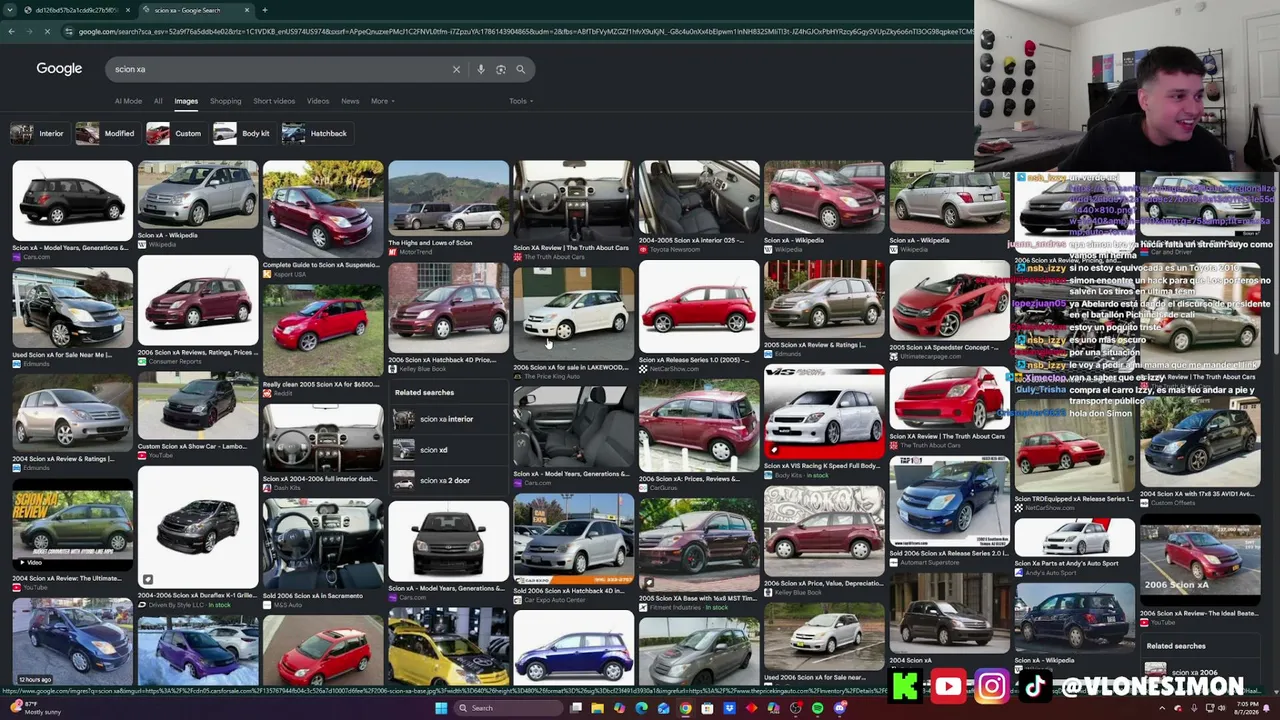Open related search 'scion xa 2 door'

click(x=448, y=481)
